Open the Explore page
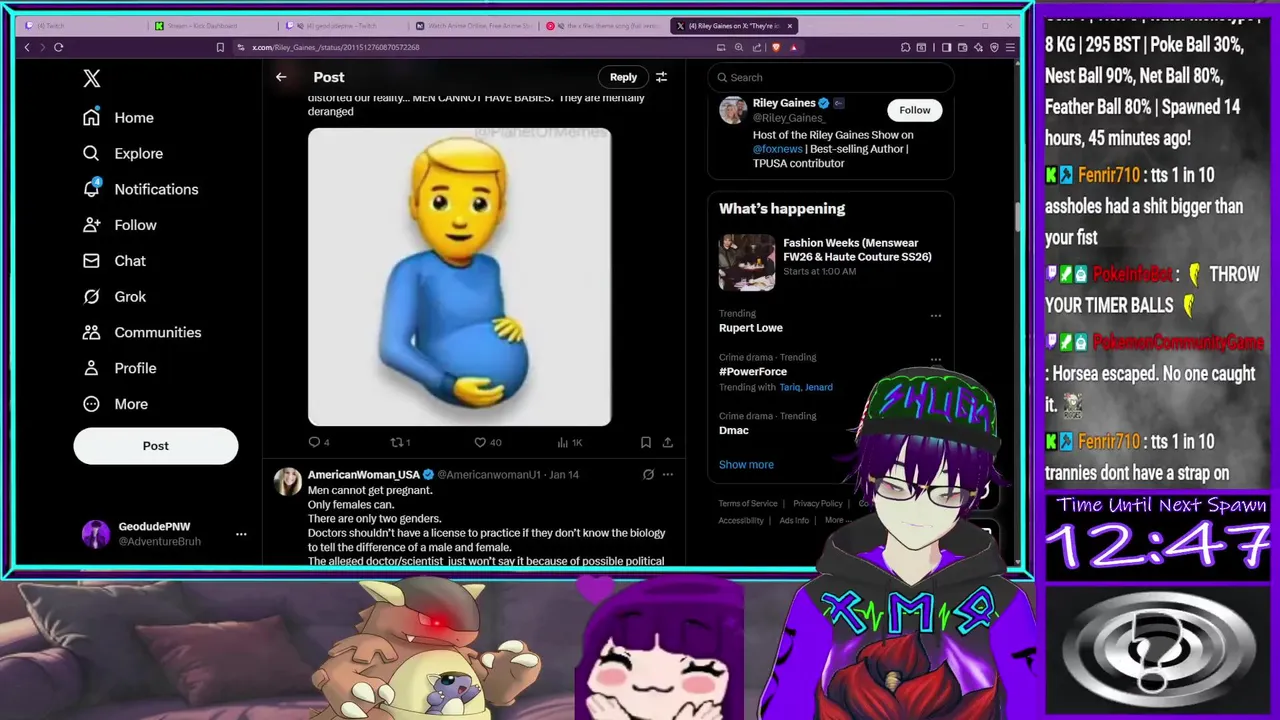This screenshot has height=720, width=1280. pyautogui.click(x=123, y=154)
